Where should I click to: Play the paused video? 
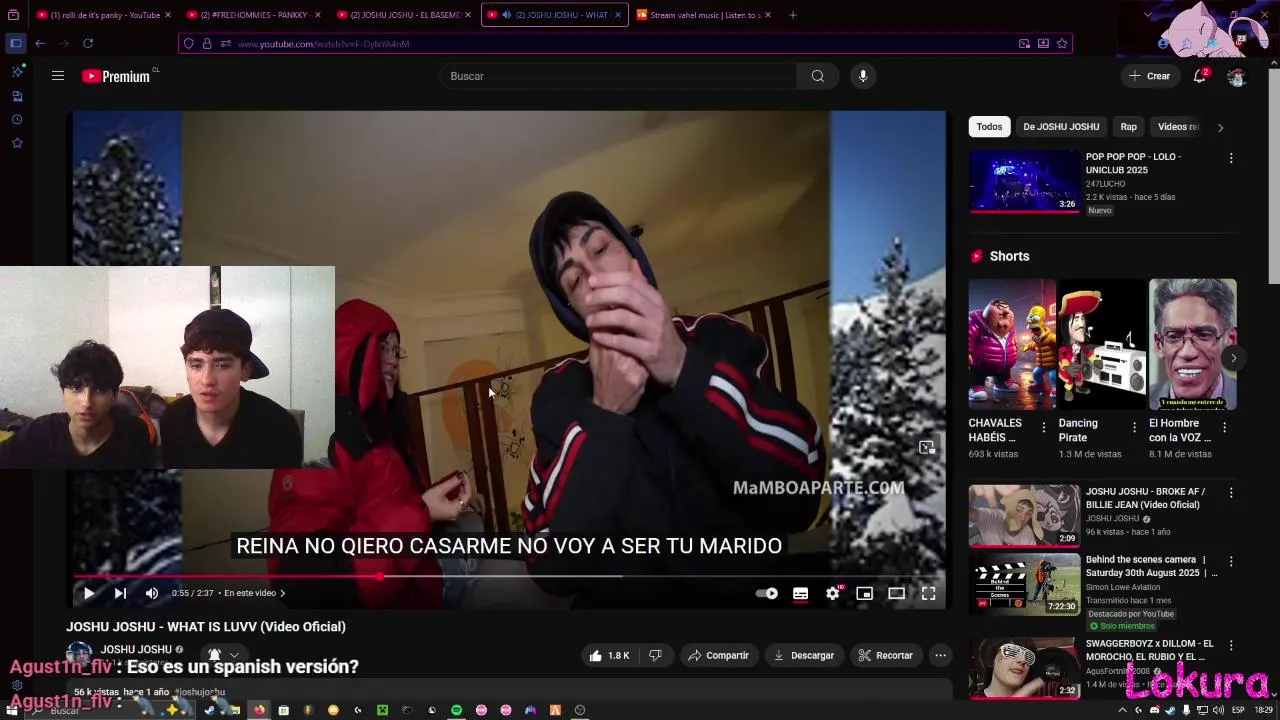click(x=88, y=593)
